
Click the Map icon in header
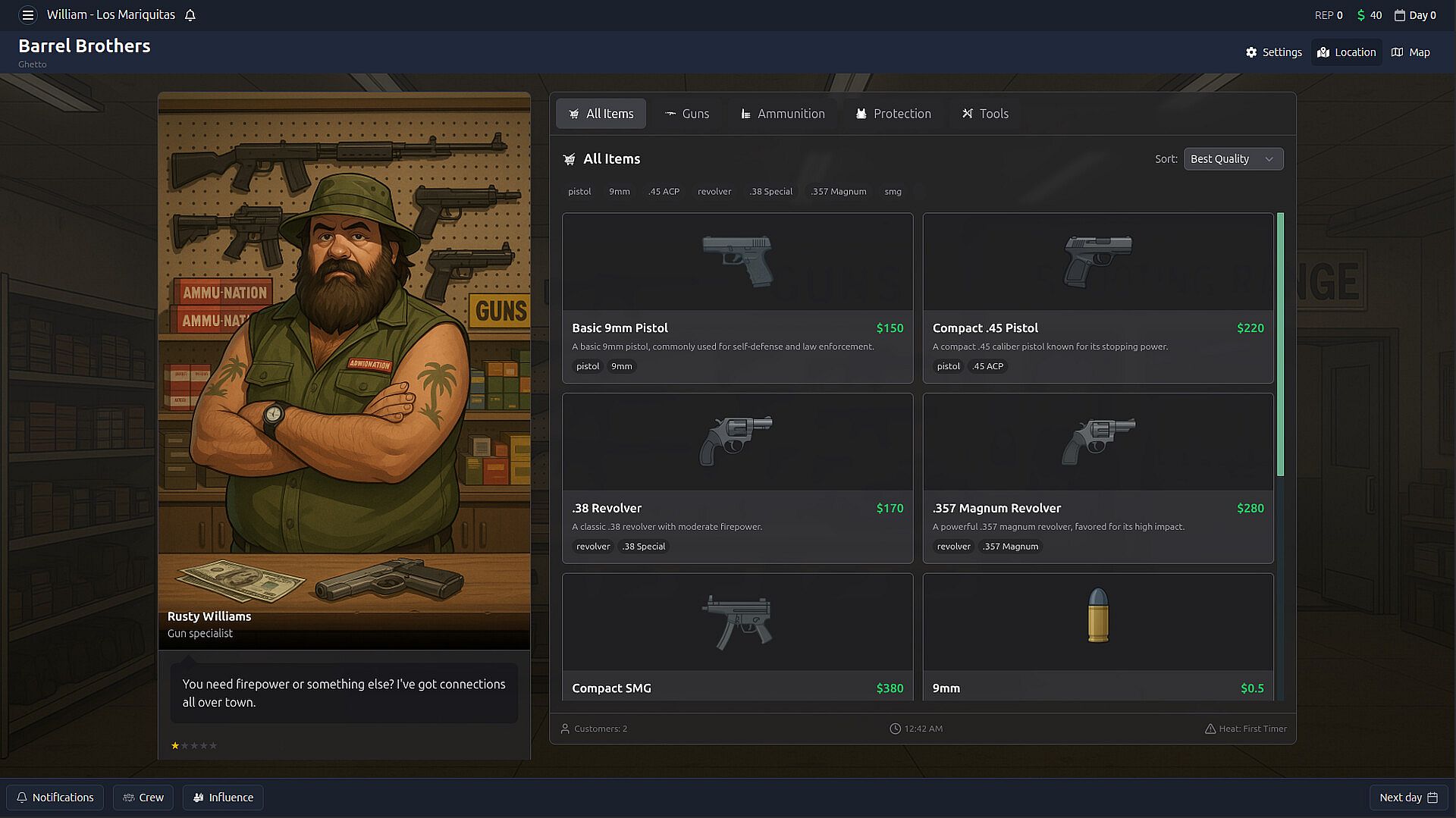[1397, 52]
